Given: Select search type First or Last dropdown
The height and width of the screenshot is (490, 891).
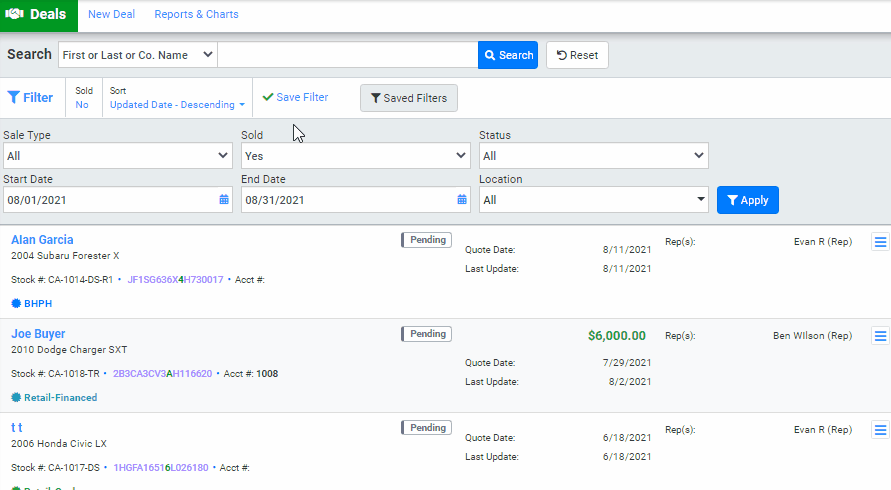Looking at the screenshot, I should point(137,55).
